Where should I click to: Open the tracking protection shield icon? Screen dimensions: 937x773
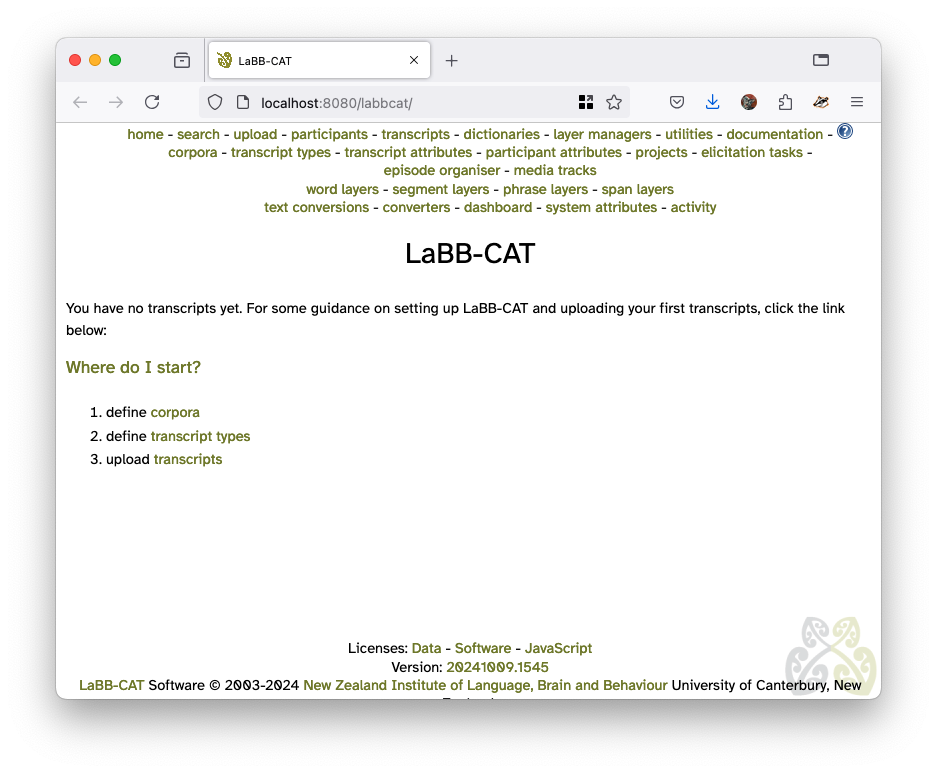tap(215, 103)
